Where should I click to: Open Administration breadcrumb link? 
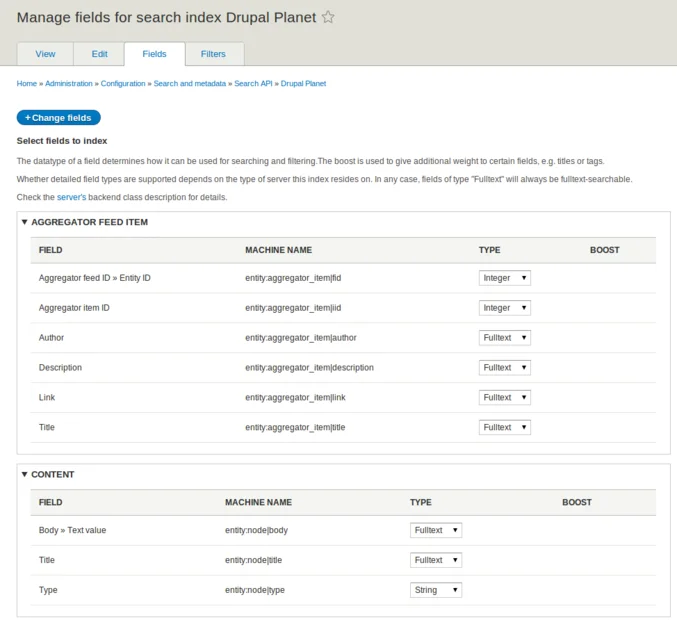pyautogui.click(x=69, y=83)
